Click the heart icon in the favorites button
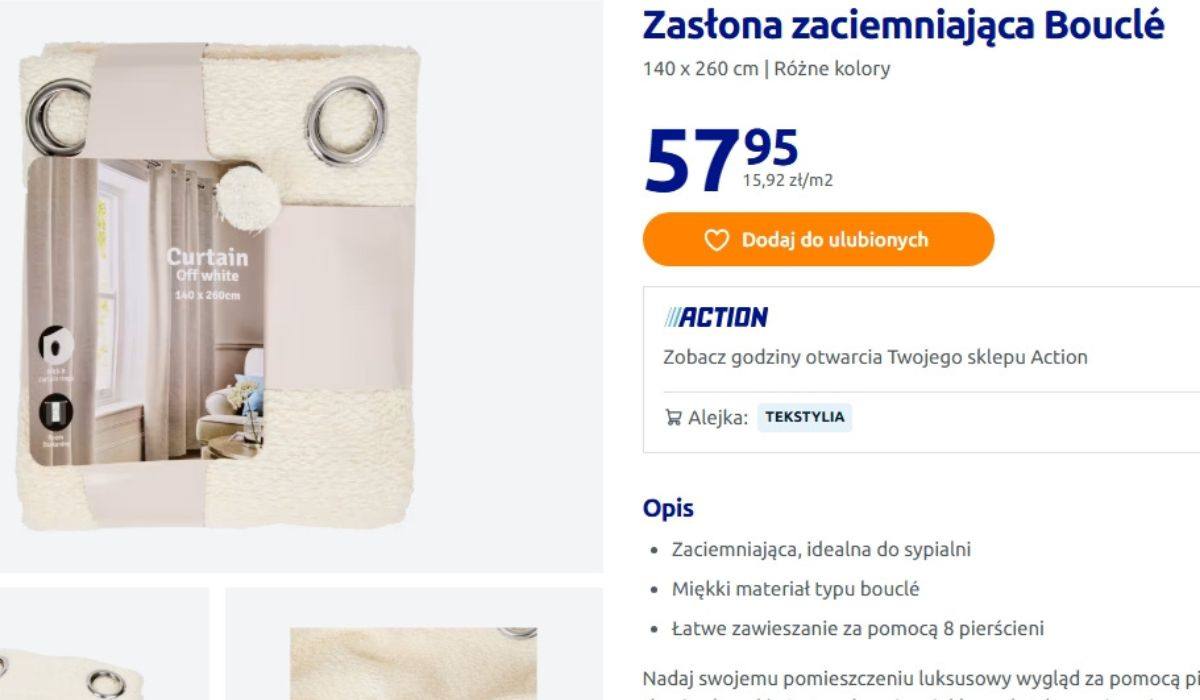Viewport: 1200px width, 700px height. click(x=717, y=240)
